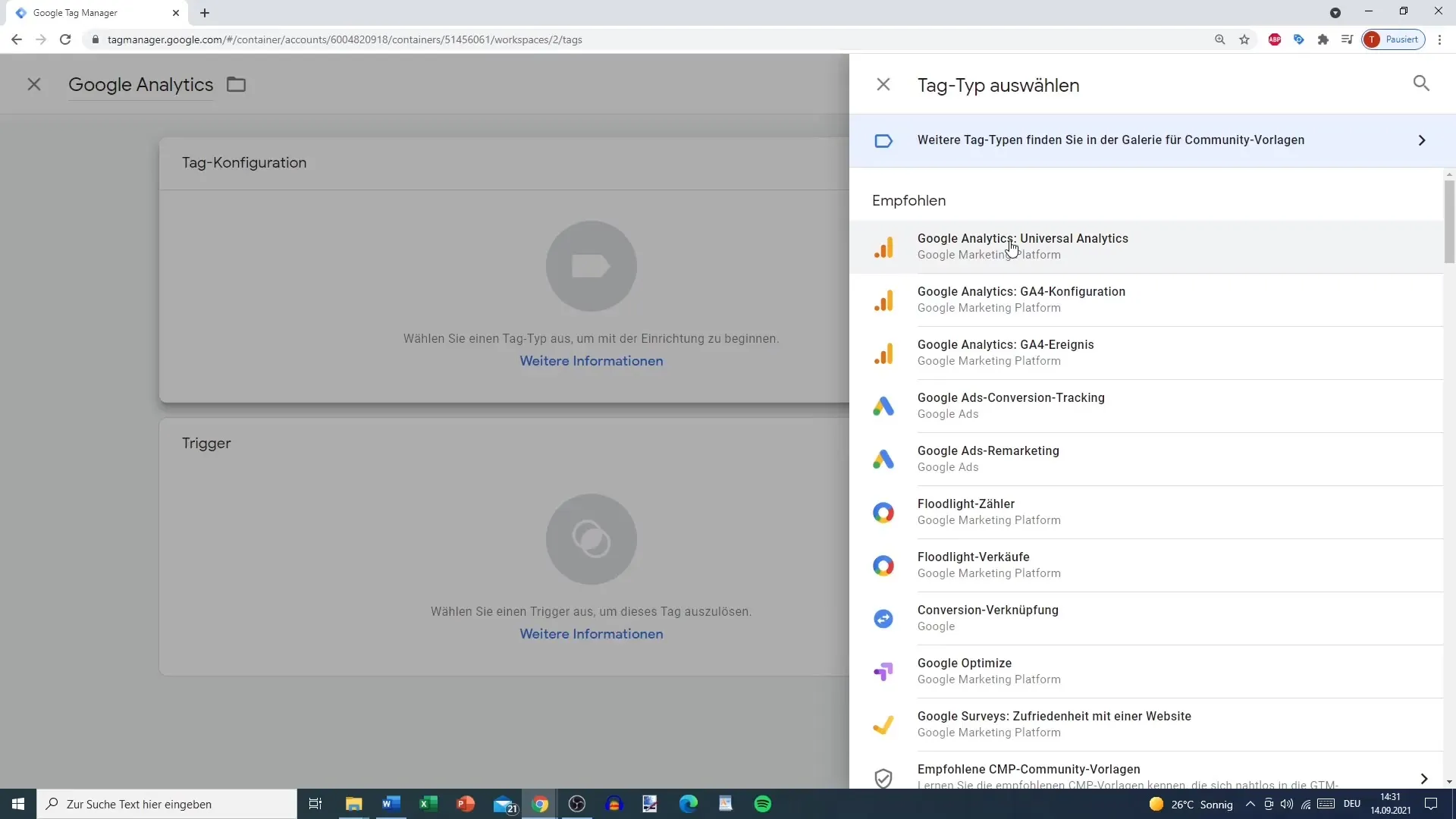The image size is (1456, 819).
Task: Click the GA4-Konfiguration analytics icon
Action: click(883, 300)
